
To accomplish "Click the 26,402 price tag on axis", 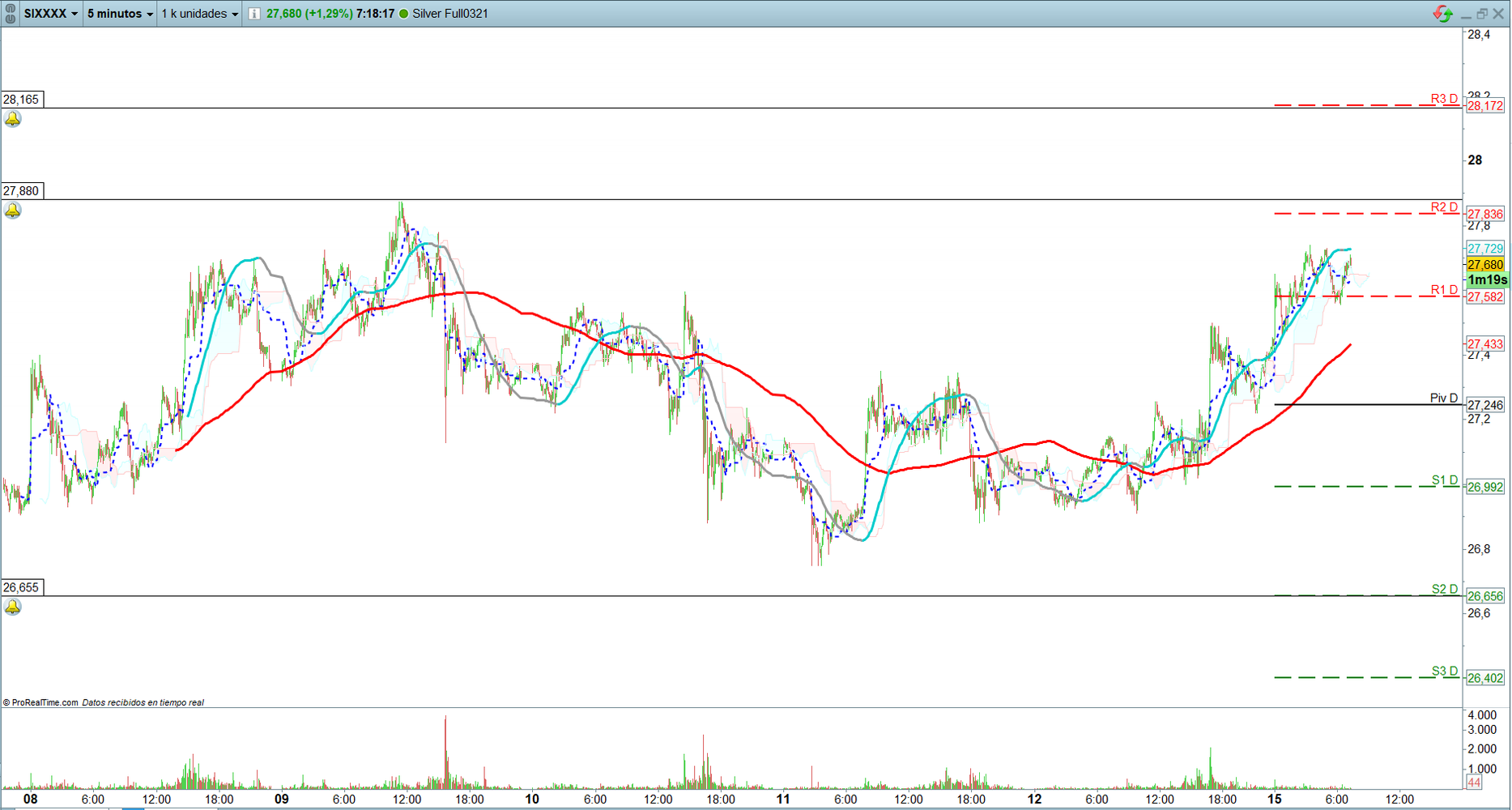I will coord(1485,679).
